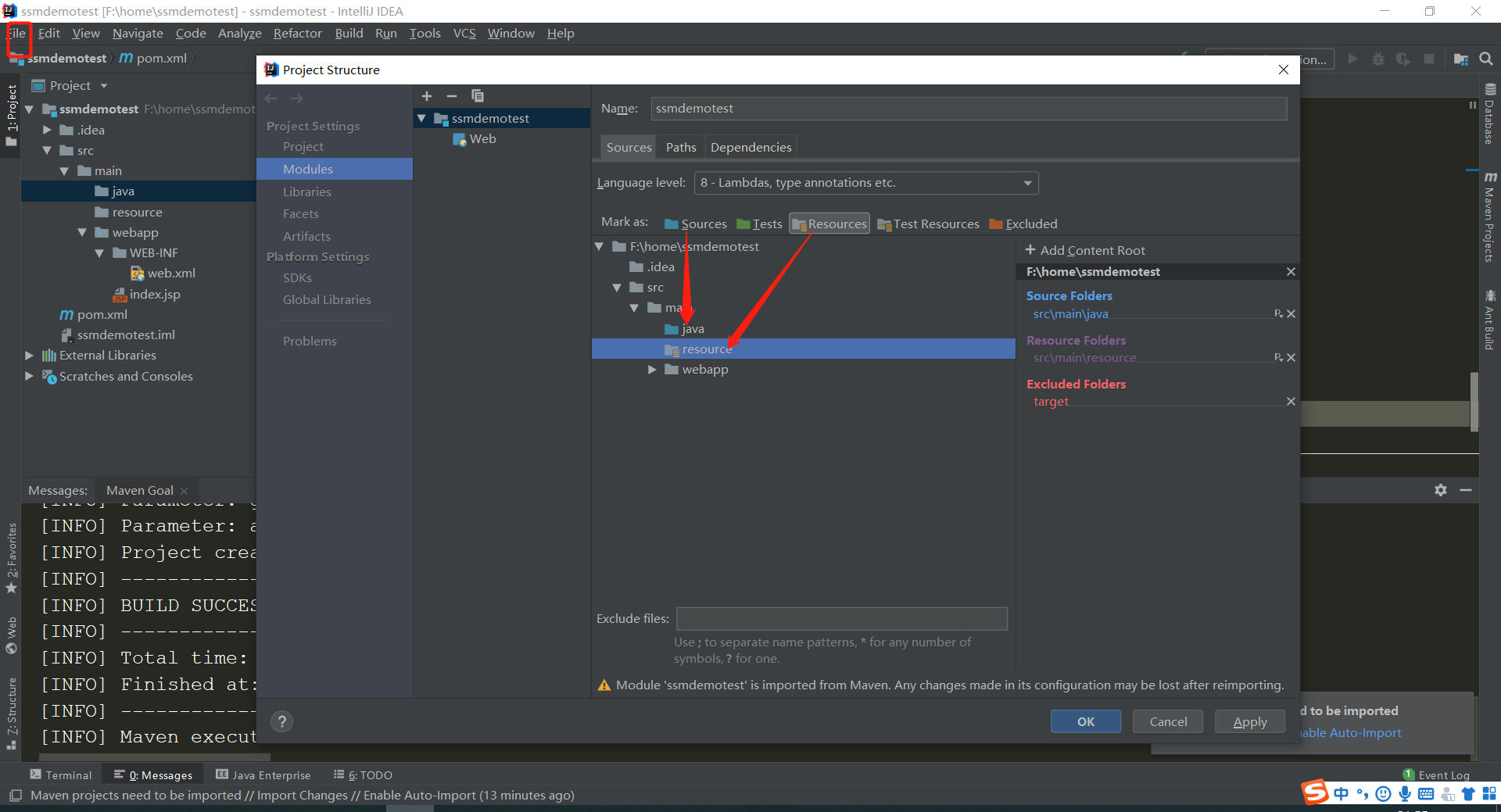
Task: Mark folder as Excluded
Action: coord(1023,224)
